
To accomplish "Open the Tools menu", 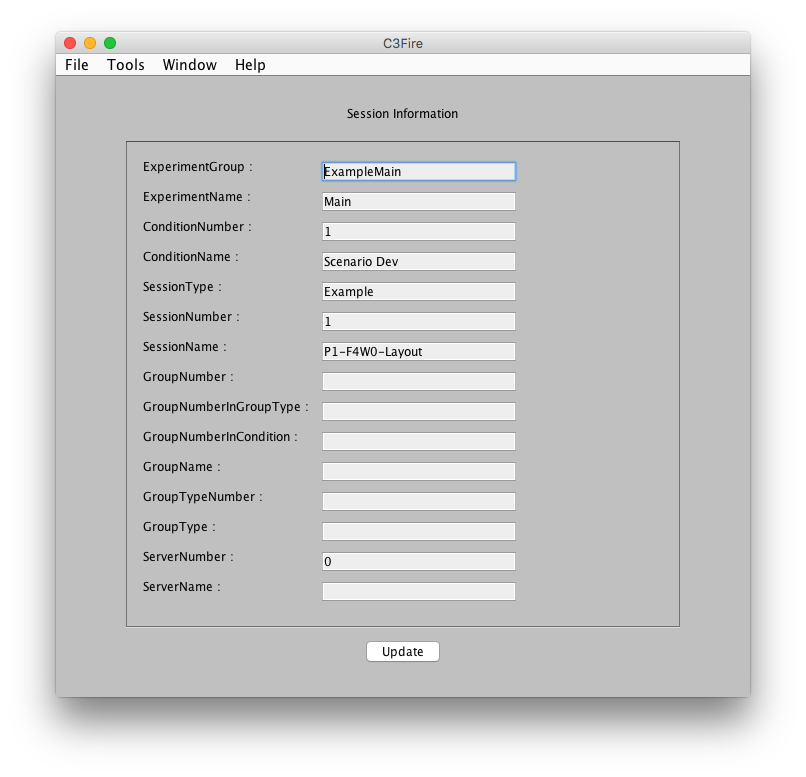I will [x=126, y=65].
